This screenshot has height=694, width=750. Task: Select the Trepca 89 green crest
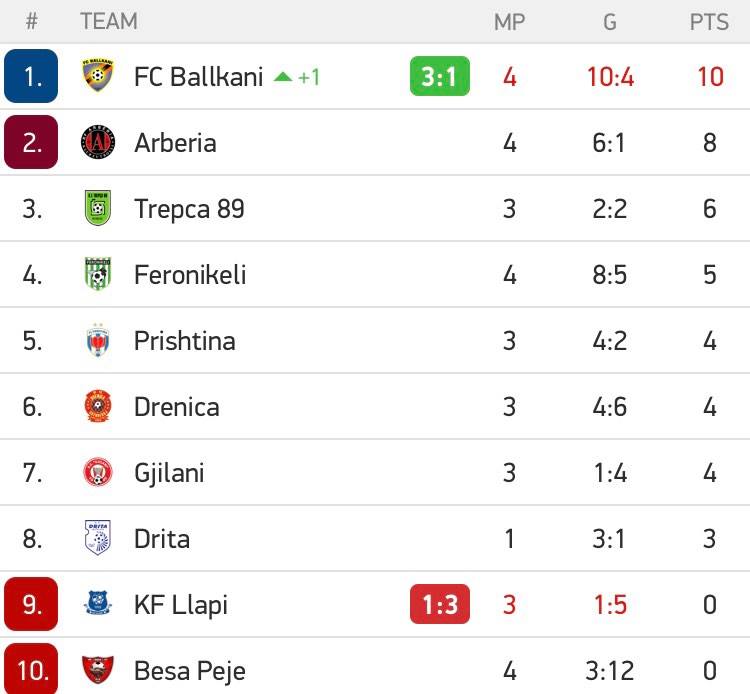click(98, 208)
